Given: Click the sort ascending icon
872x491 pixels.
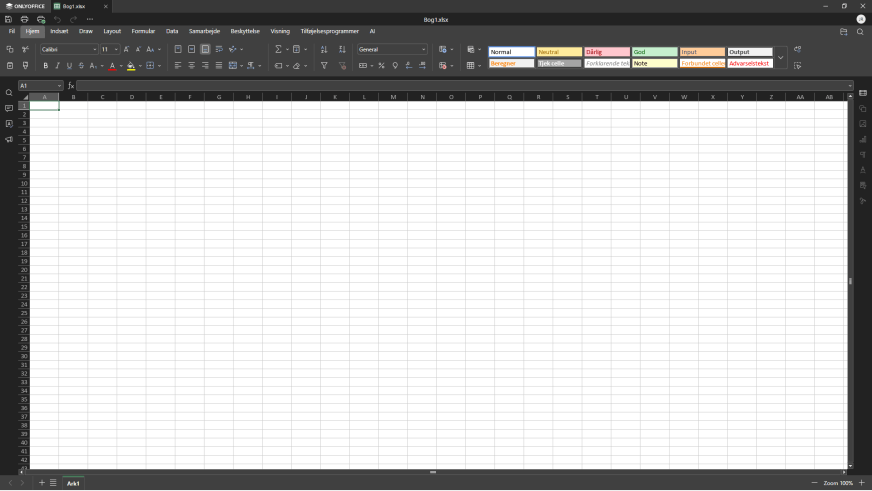Looking at the screenshot, I should (x=324, y=49).
